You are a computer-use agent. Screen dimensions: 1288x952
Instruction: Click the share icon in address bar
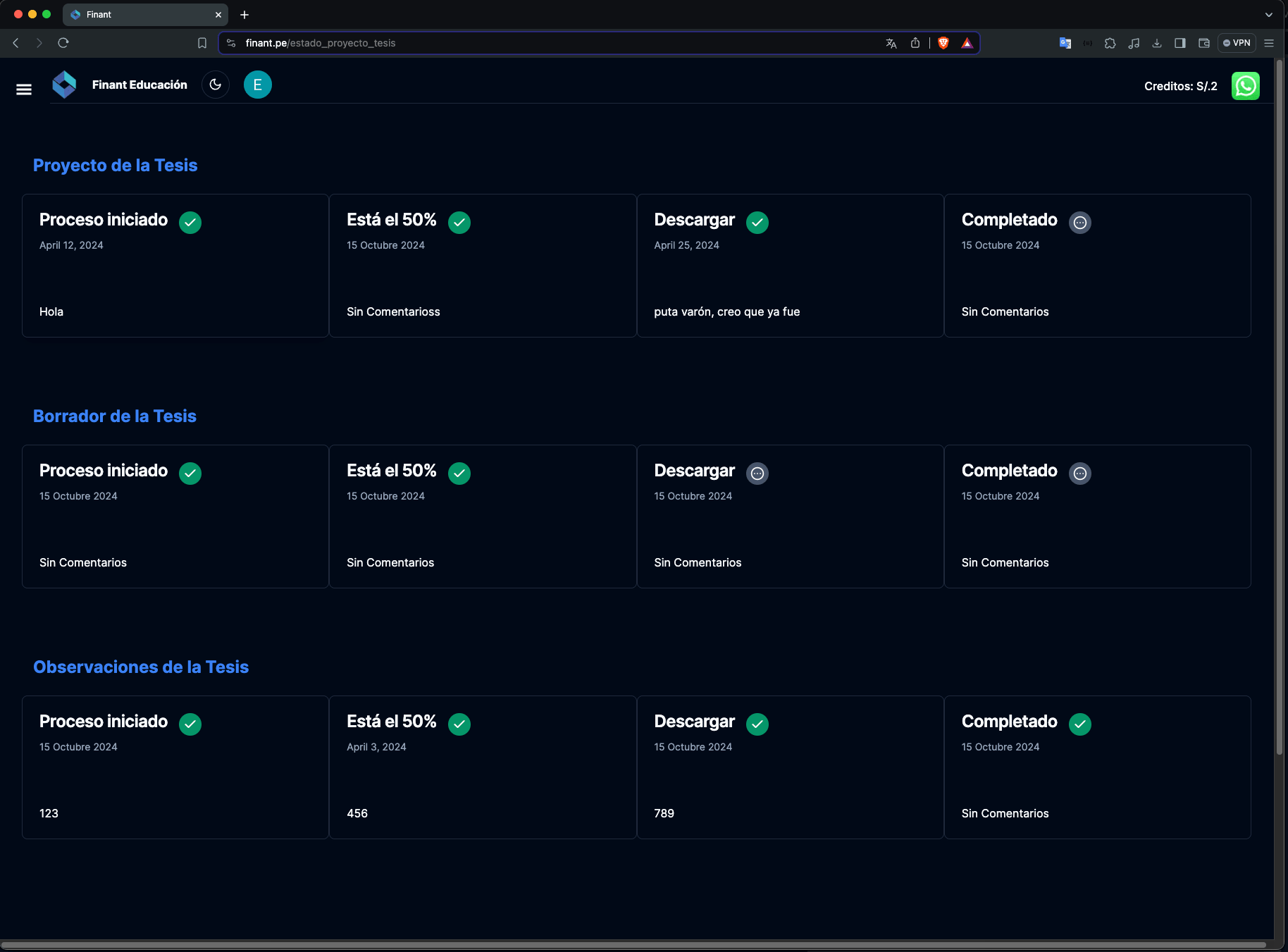[x=915, y=43]
